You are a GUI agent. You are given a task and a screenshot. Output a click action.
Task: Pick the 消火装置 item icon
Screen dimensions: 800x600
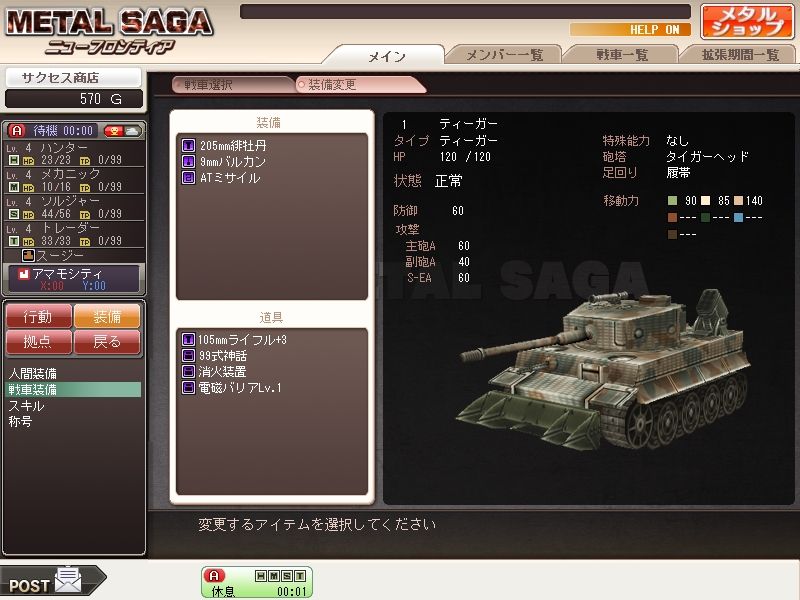point(188,371)
